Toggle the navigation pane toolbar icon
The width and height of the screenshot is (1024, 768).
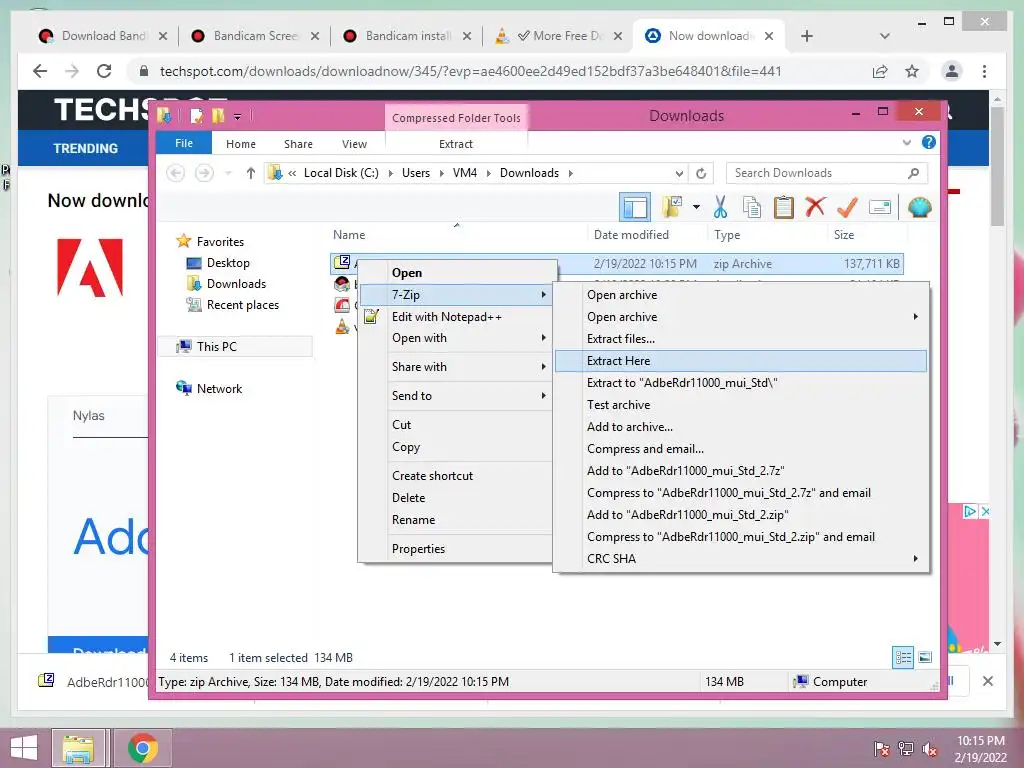635,208
